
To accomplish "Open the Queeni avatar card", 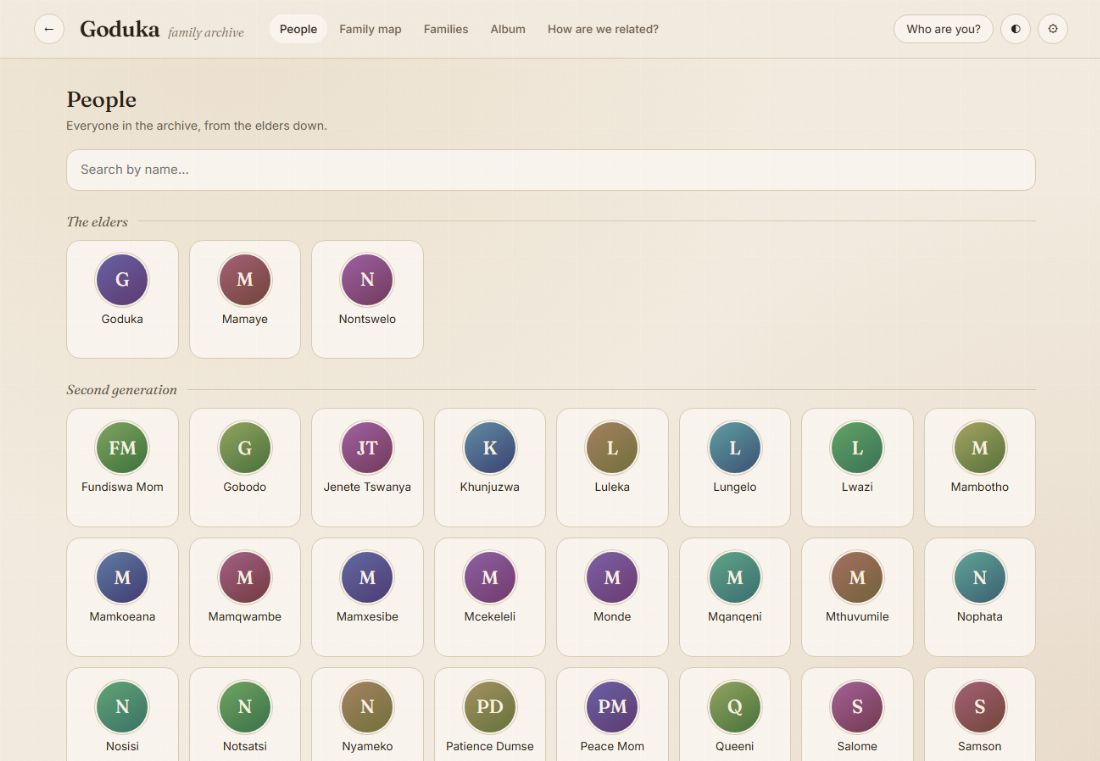I will pos(735,715).
